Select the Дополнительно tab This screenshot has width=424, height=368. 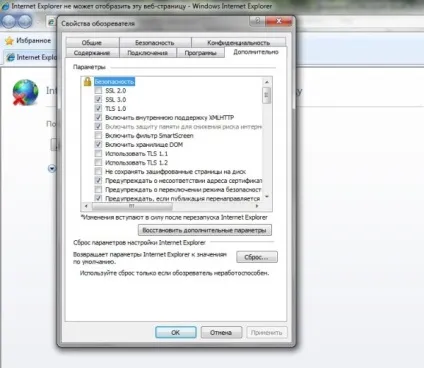(x=256, y=52)
